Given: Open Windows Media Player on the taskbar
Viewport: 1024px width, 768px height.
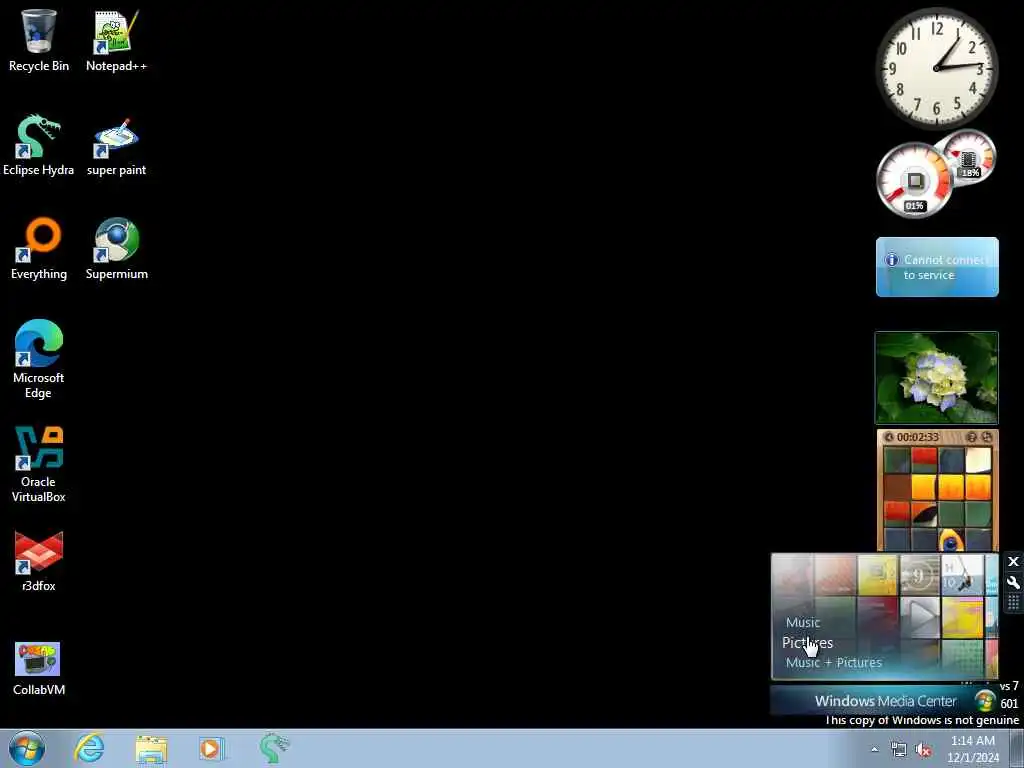Looking at the screenshot, I should click(x=210, y=748).
